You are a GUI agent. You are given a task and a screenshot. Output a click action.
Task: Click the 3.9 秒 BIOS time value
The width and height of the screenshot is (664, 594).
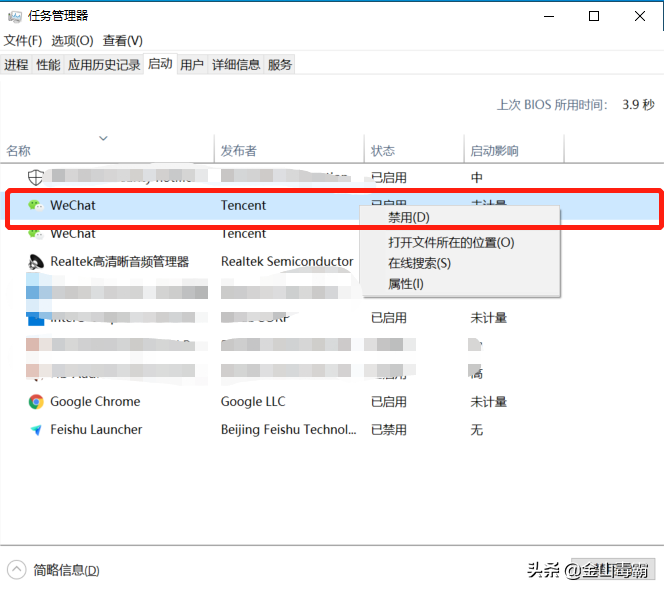(x=638, y=105)
